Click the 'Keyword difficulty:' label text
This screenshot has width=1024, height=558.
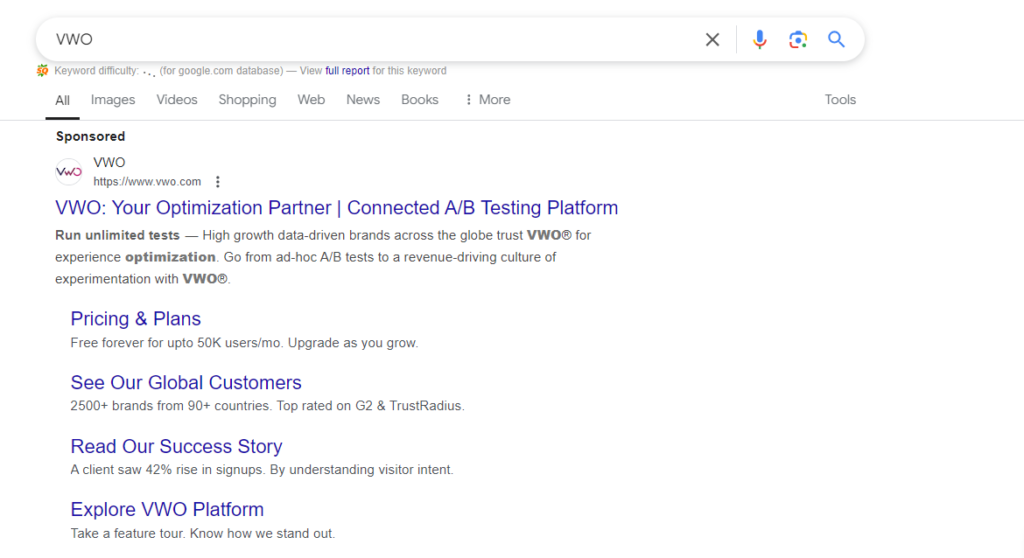pos(97,71)
